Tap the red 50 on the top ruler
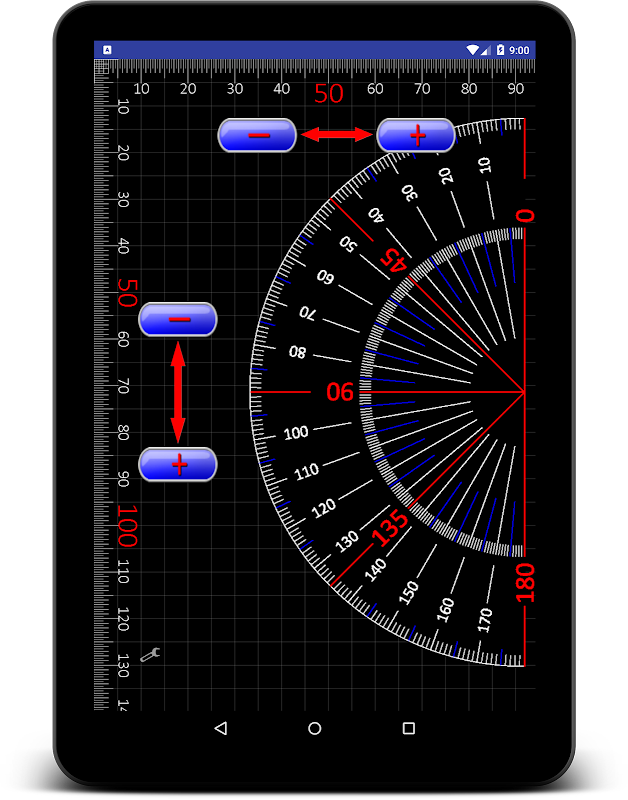The height and width of the screenshot is (800, 628). [x=329, y=93]
